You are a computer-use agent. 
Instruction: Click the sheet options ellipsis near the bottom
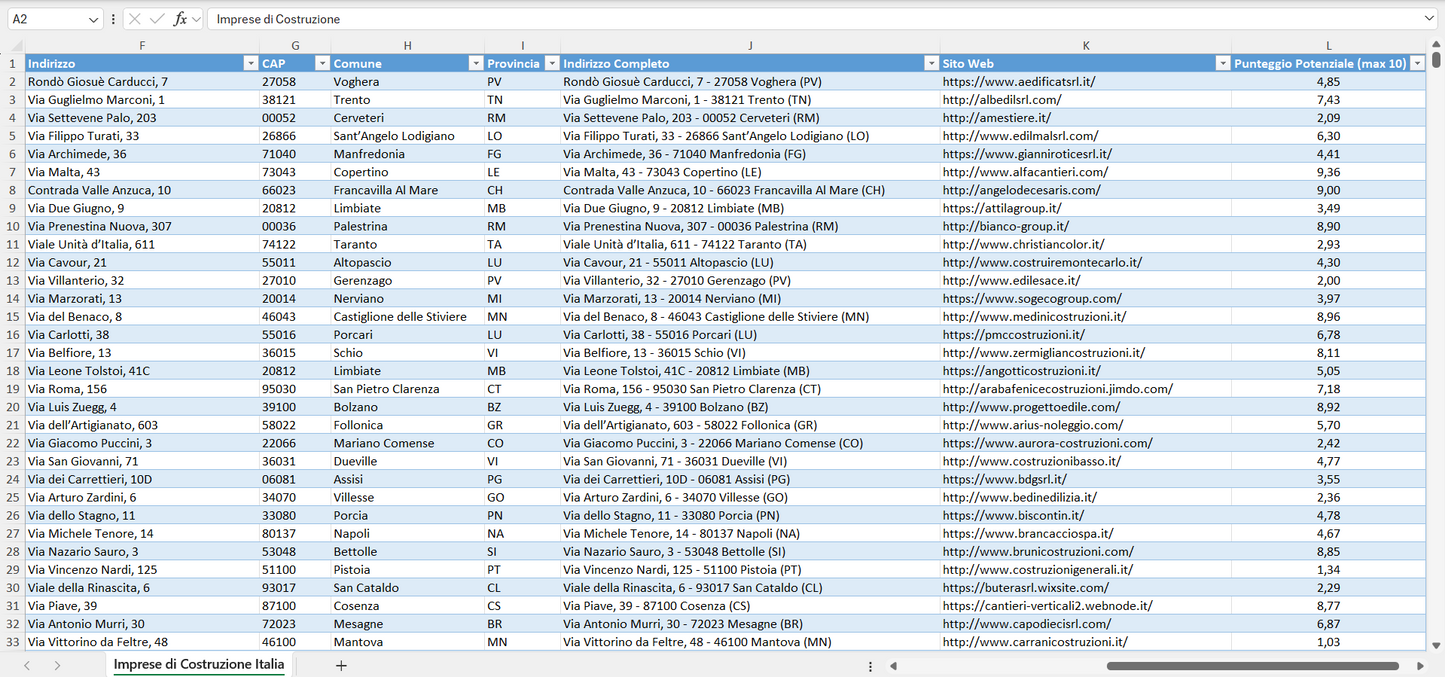pyautogui.click(x=869, y=664)
